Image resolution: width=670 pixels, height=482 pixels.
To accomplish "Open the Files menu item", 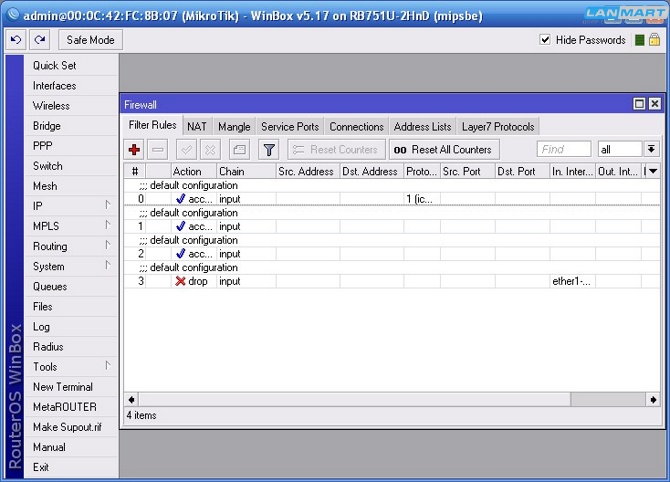I will click(71, 306).
